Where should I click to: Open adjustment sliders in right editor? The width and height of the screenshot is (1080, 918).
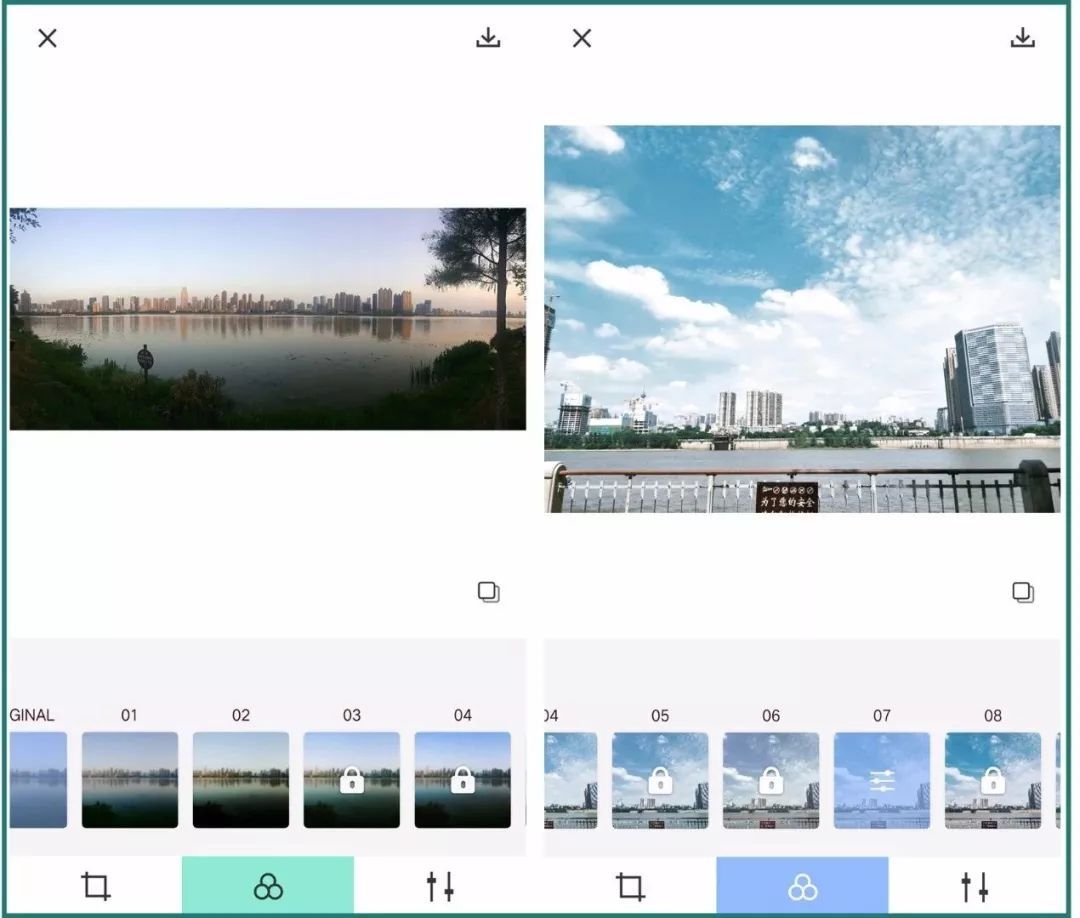[974, 886]
